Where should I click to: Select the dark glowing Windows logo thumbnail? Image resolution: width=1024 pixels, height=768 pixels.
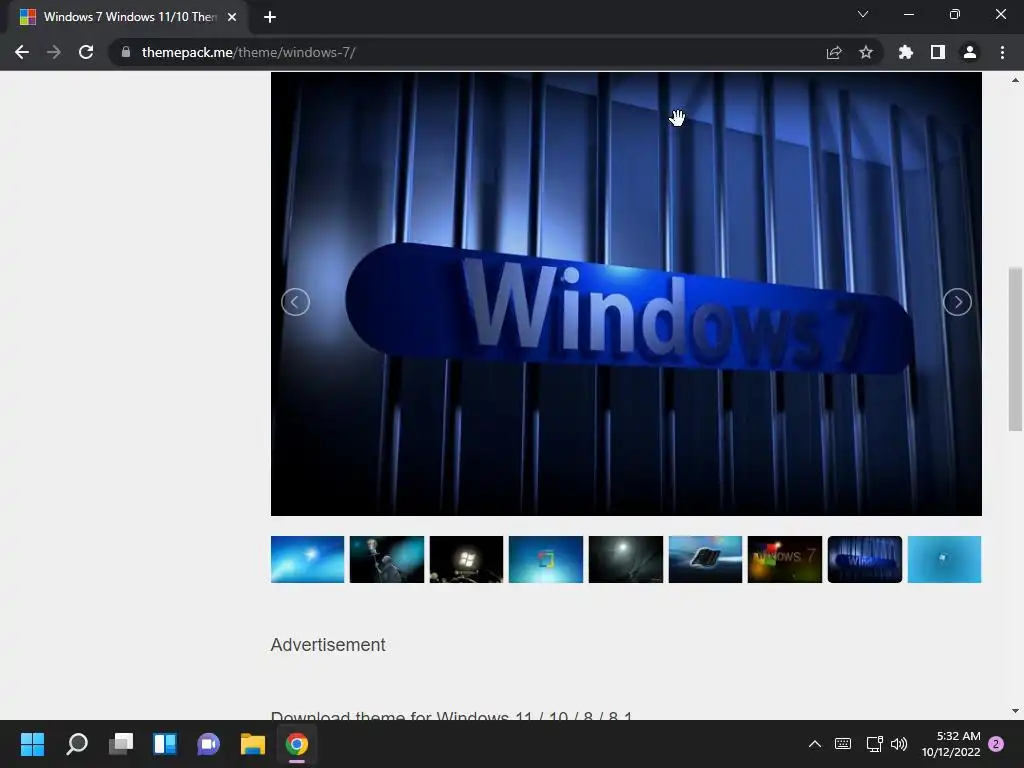click(x=466, y=559)
